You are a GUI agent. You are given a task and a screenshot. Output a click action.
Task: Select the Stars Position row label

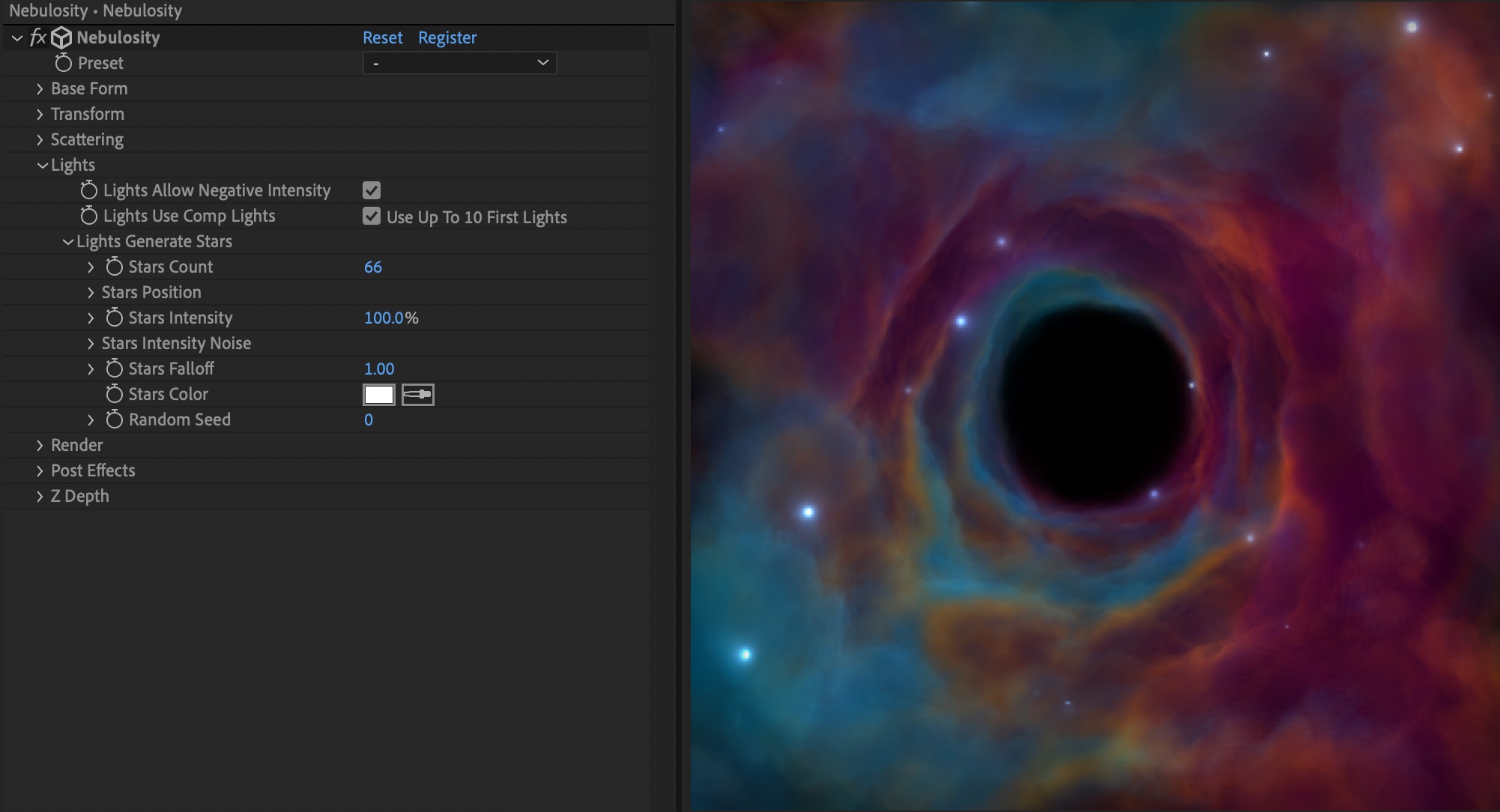(151, 292)
